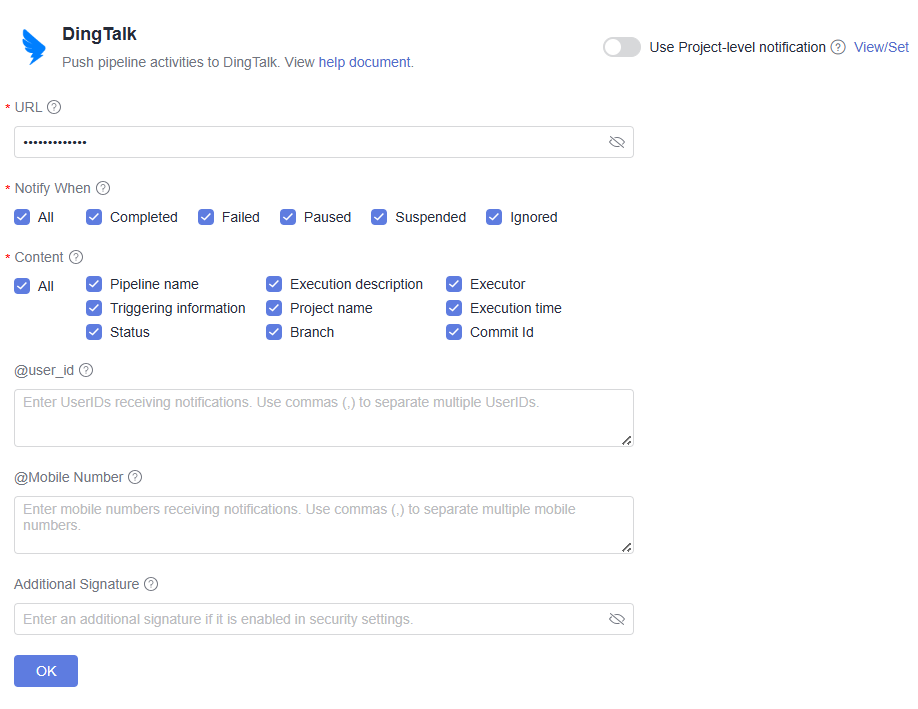Screen dimensions: 918x709
Task: Click the DingTalk logo icon
Action: coord(34,47)
